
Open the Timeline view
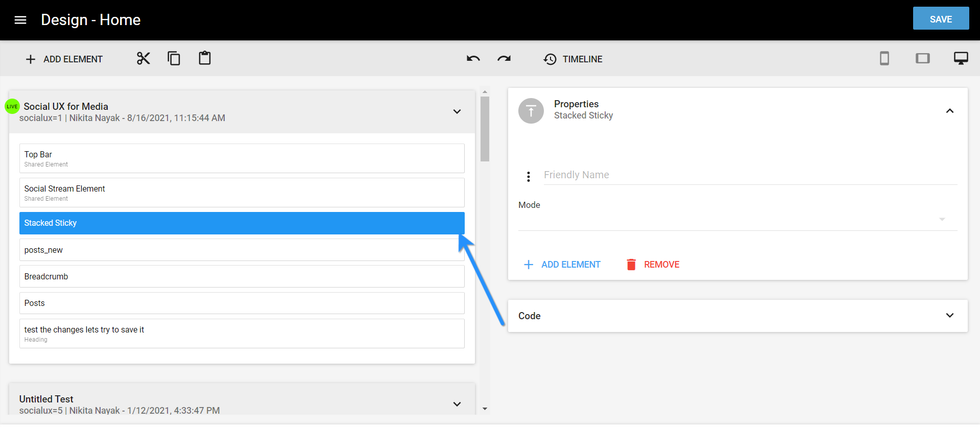573,59
